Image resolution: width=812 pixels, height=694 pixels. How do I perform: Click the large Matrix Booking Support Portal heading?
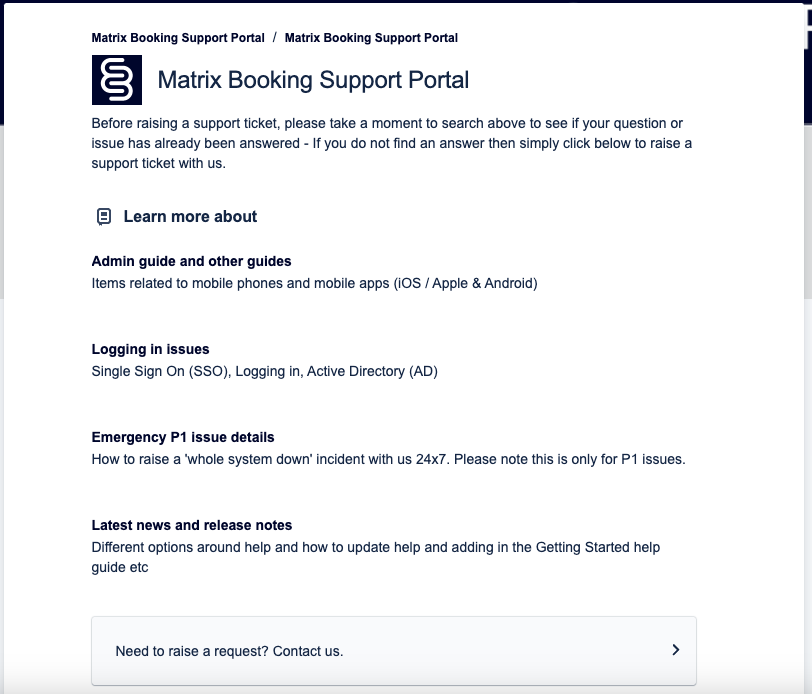tap(313, 80)
